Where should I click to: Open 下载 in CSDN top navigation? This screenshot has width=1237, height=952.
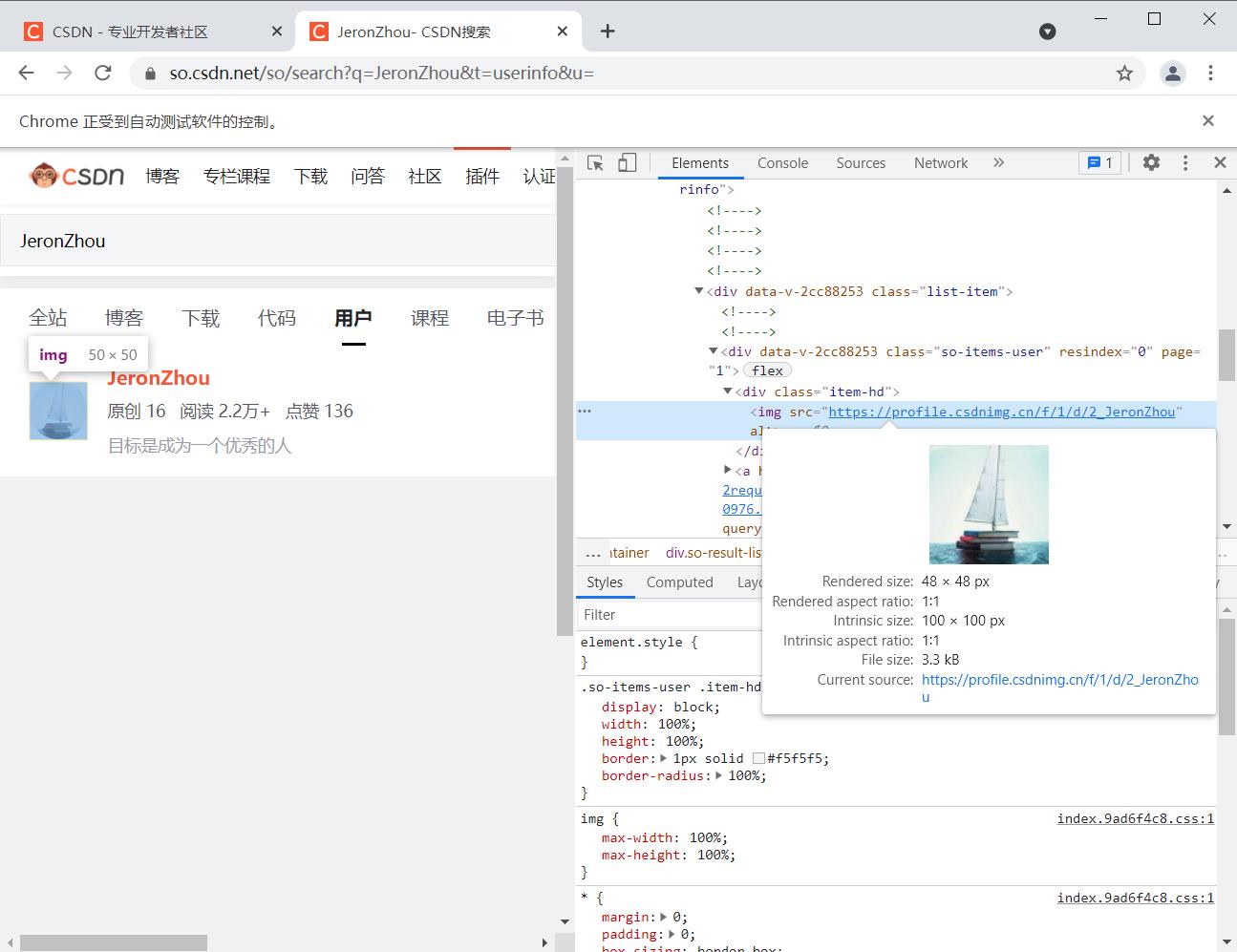tap(310, 176)
